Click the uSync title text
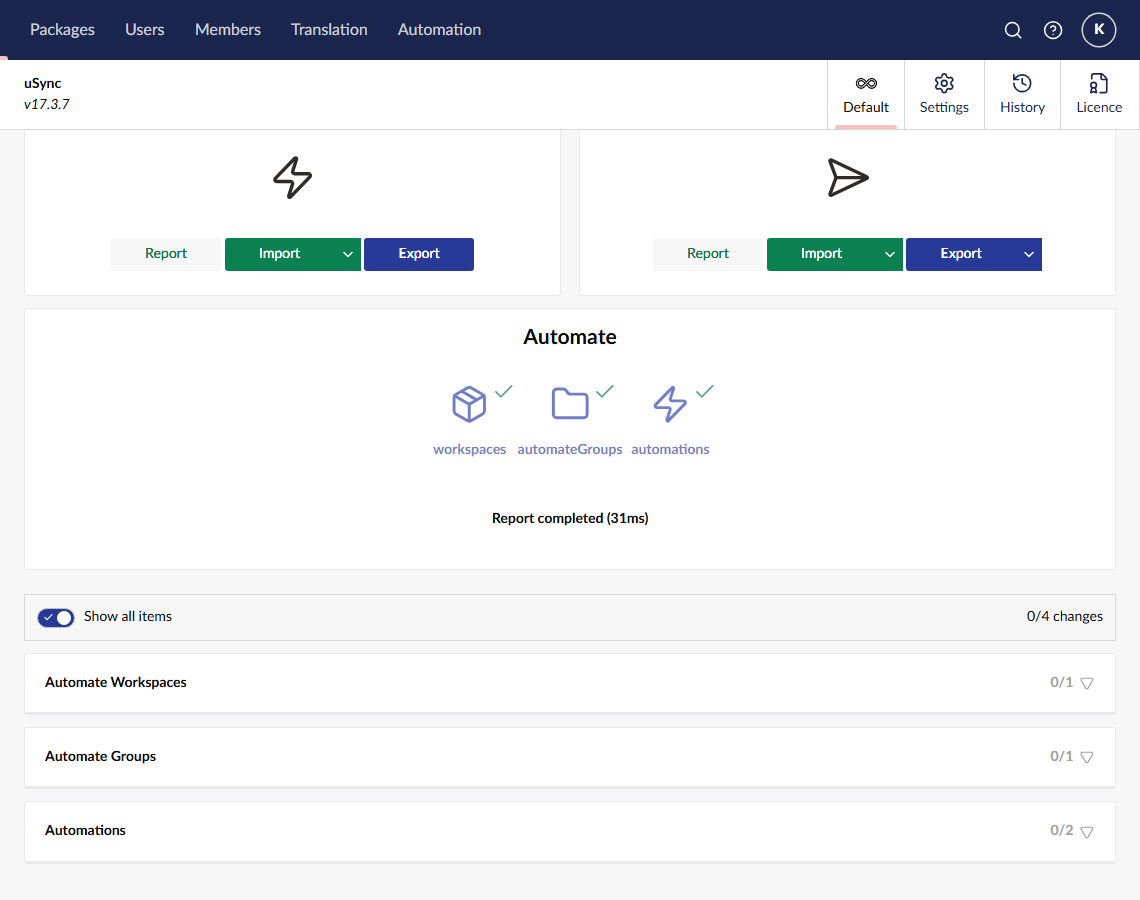Image resolution: width=1140 pixels, height=900 pixels. tap(42, 83)
